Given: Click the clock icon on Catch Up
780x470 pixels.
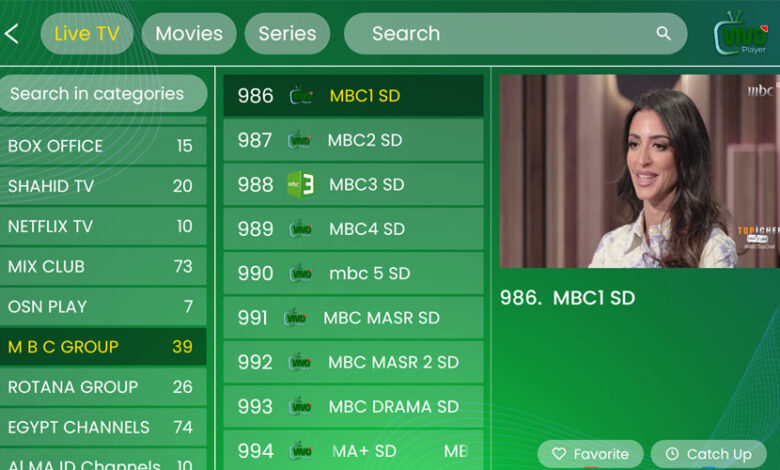Looking at the screenshot, I should coord(672,454).
